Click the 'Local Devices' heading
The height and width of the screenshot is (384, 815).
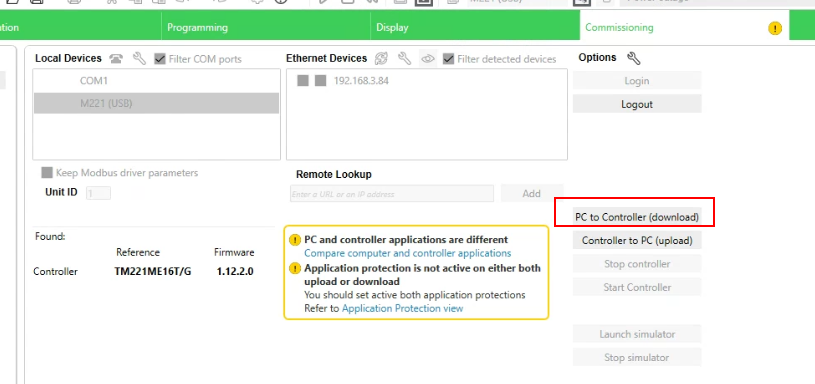click(x=68, y=58)
